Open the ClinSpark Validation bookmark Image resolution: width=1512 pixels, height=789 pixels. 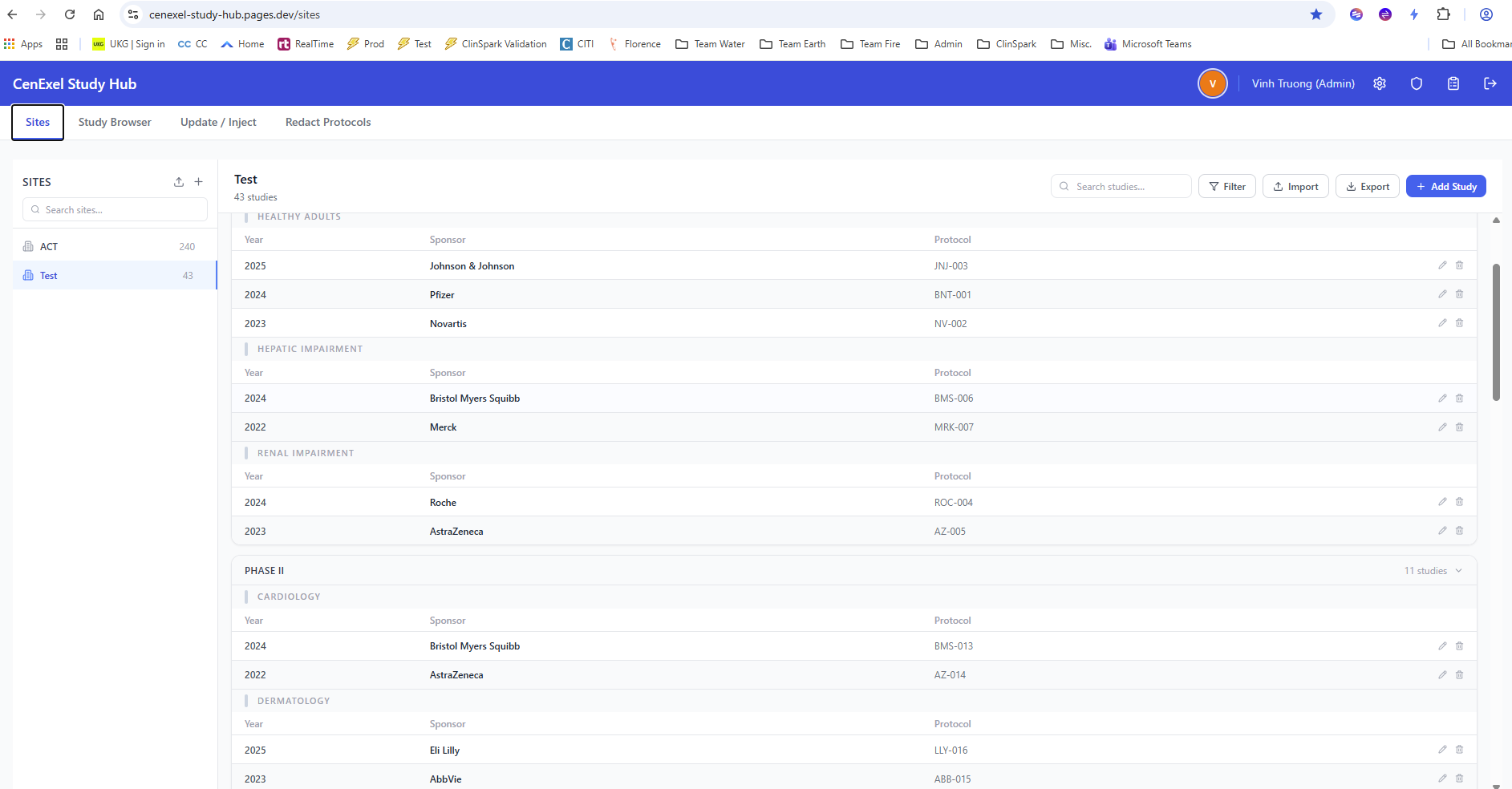496,44
